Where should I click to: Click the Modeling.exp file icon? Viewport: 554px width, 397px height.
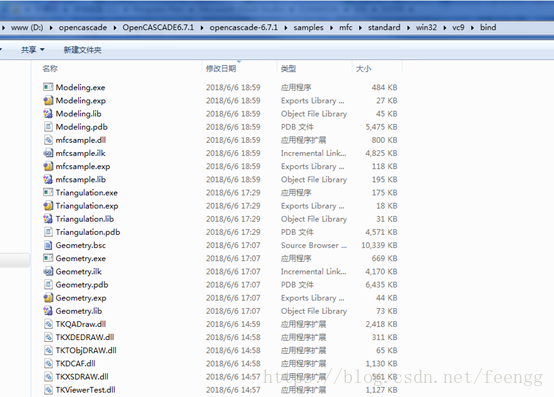coord(48,100)
